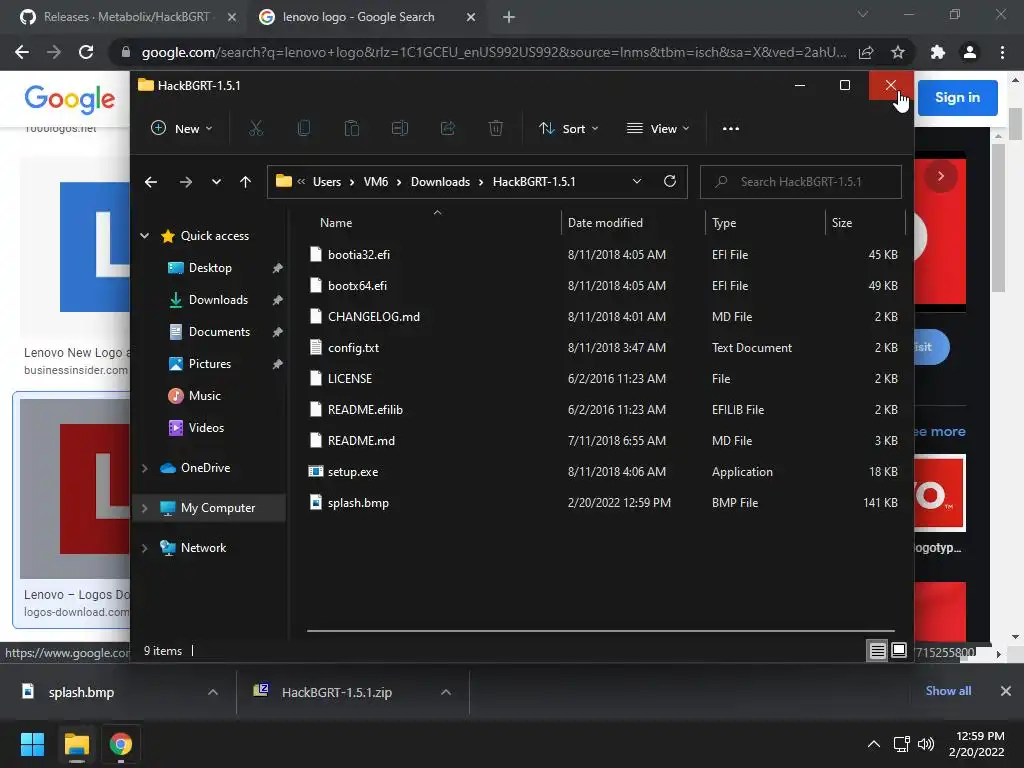The width and height of the screenshot is (1024, 768).
Task: Expand OneDrive tree node
Action: pyautogui.click(x=145, y=468)
